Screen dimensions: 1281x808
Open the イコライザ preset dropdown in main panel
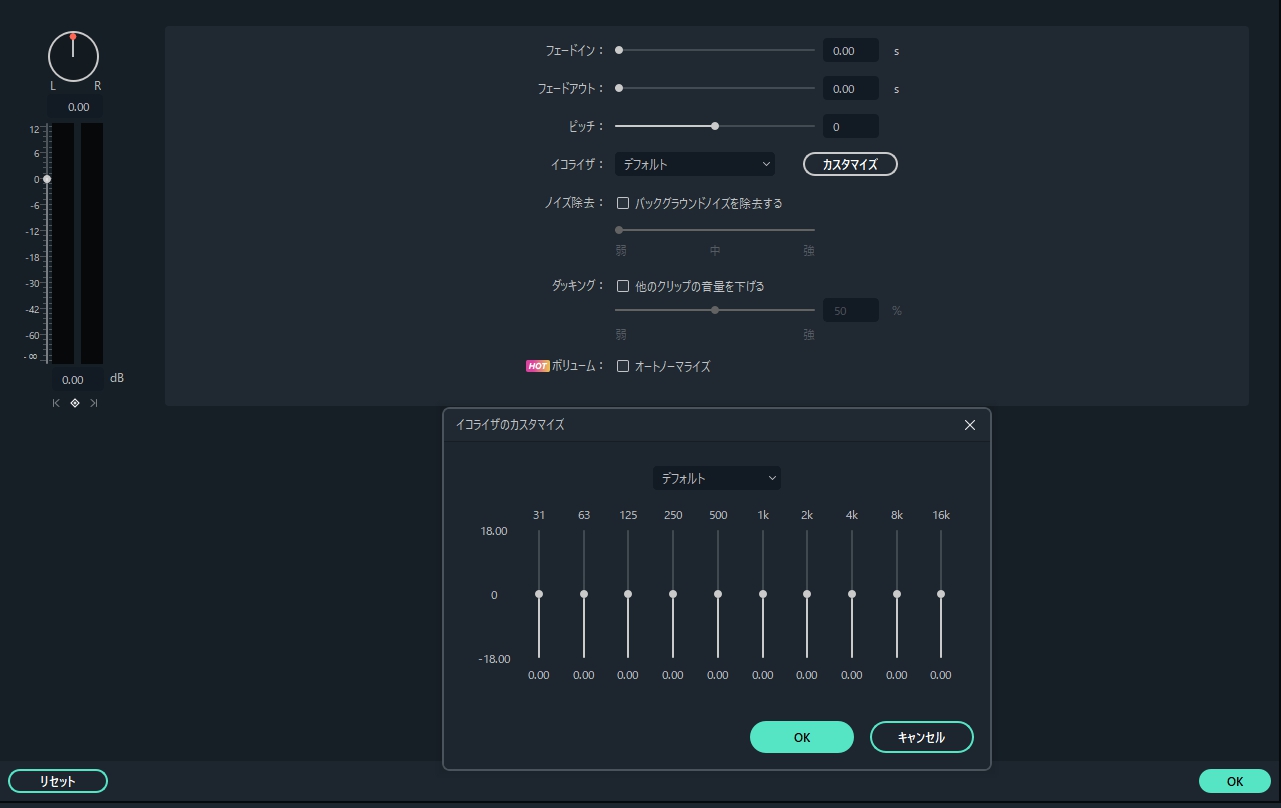(x=695, y=164)
